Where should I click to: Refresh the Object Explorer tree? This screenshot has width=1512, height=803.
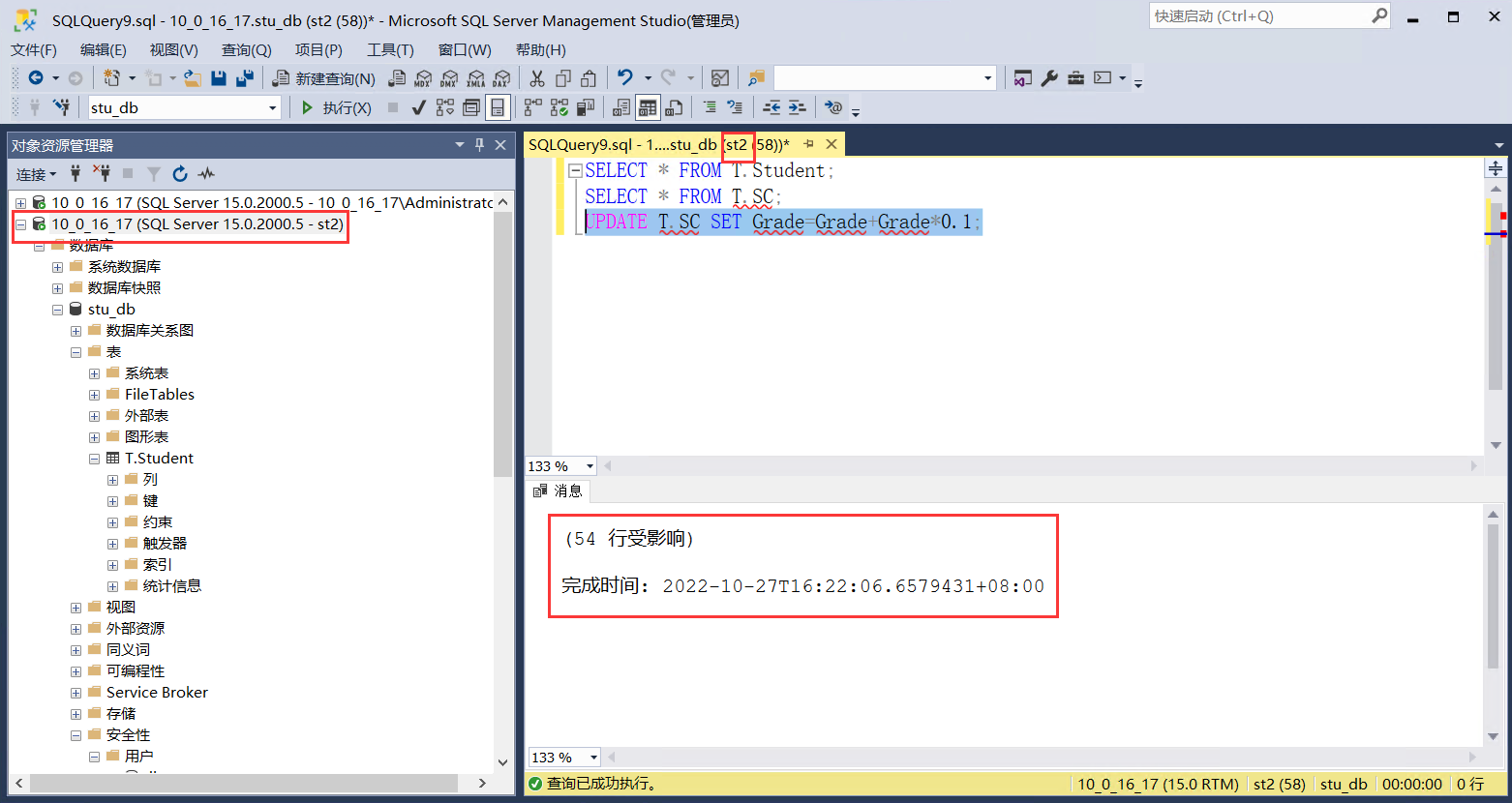[x=180, y=174]
